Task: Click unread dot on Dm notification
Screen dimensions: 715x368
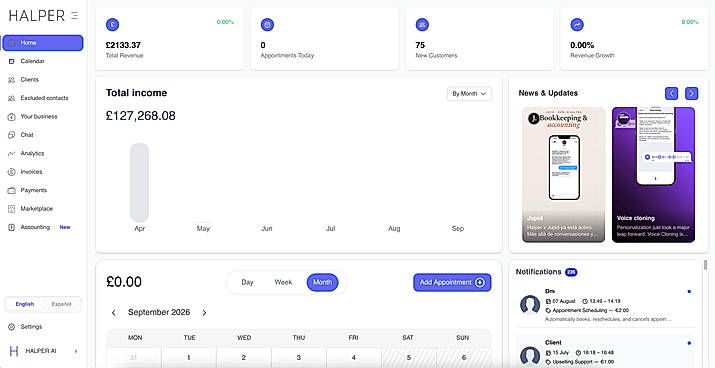Action: pyautogui.click(x=689, y=291)
